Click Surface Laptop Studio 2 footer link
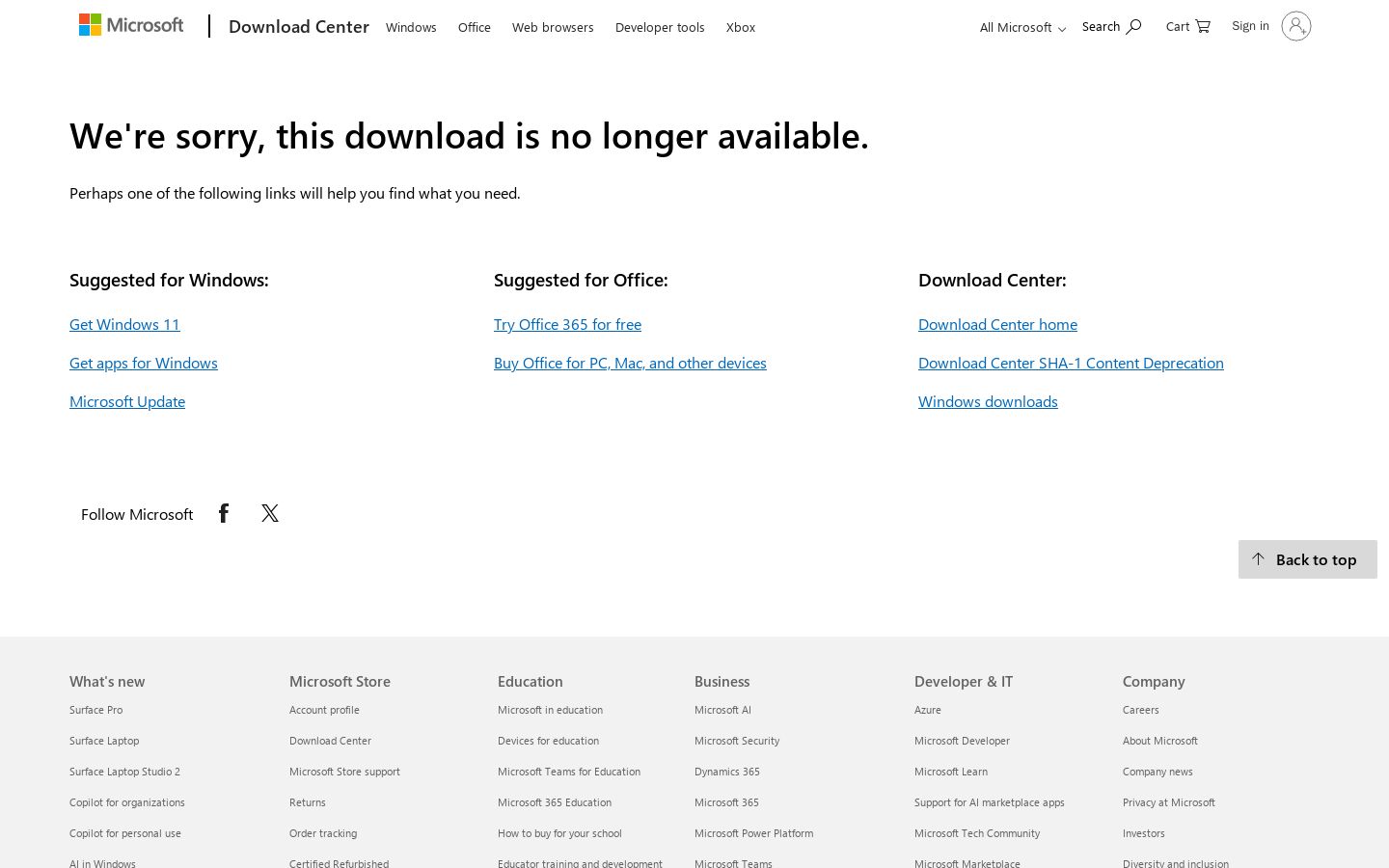Image resolution: width=1389 pixels, height=868 pixels. point(124,772)
